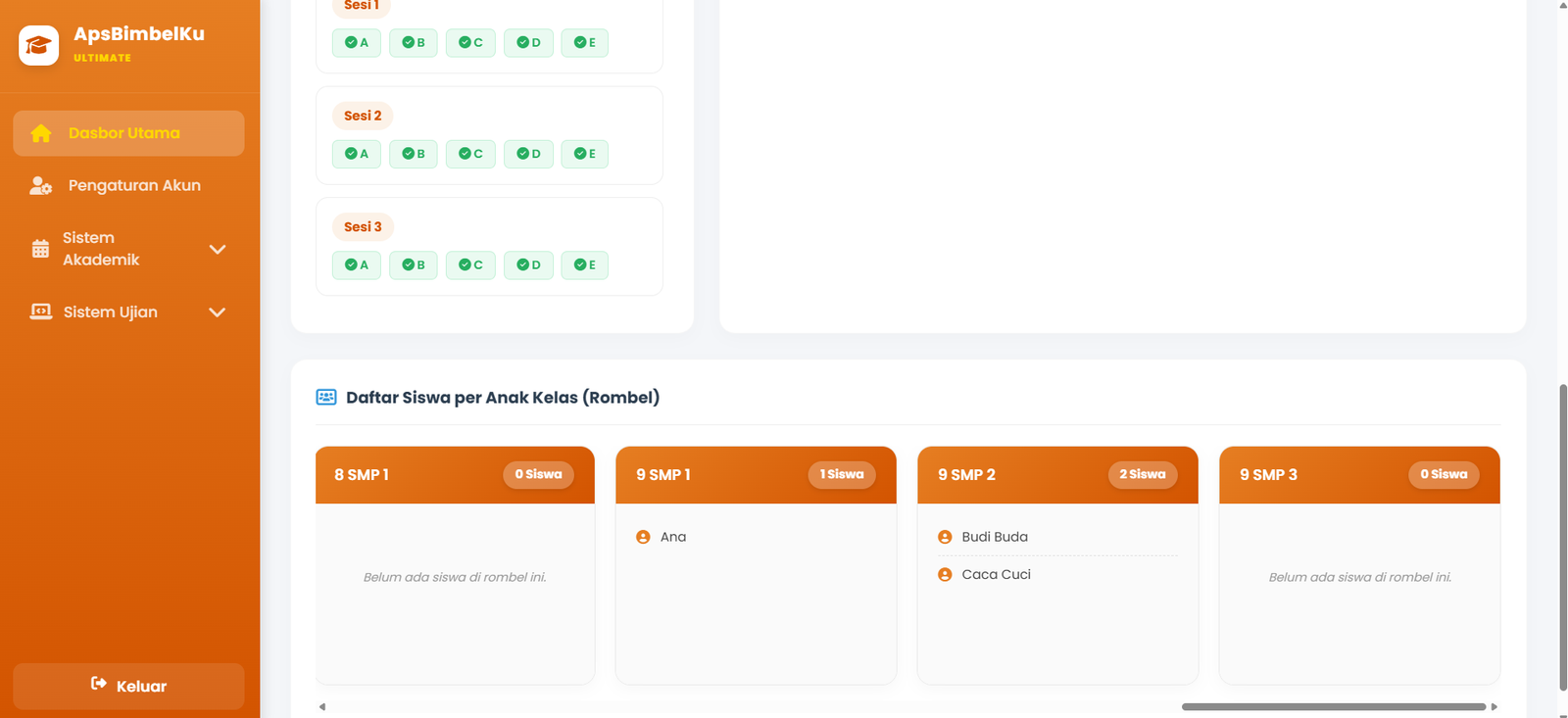
Task: Click the B badge in Sesi 3
Action: click(414, 264)
